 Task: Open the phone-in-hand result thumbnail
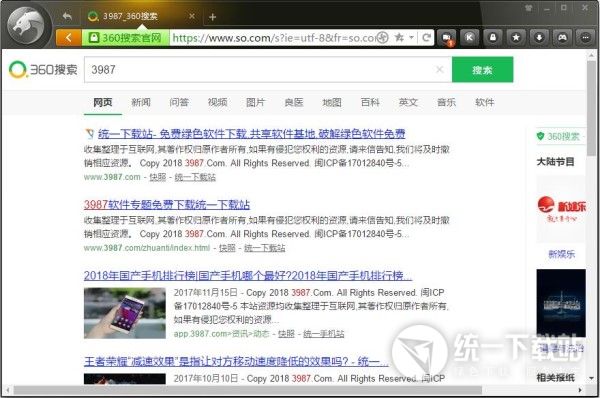[125, 313]
